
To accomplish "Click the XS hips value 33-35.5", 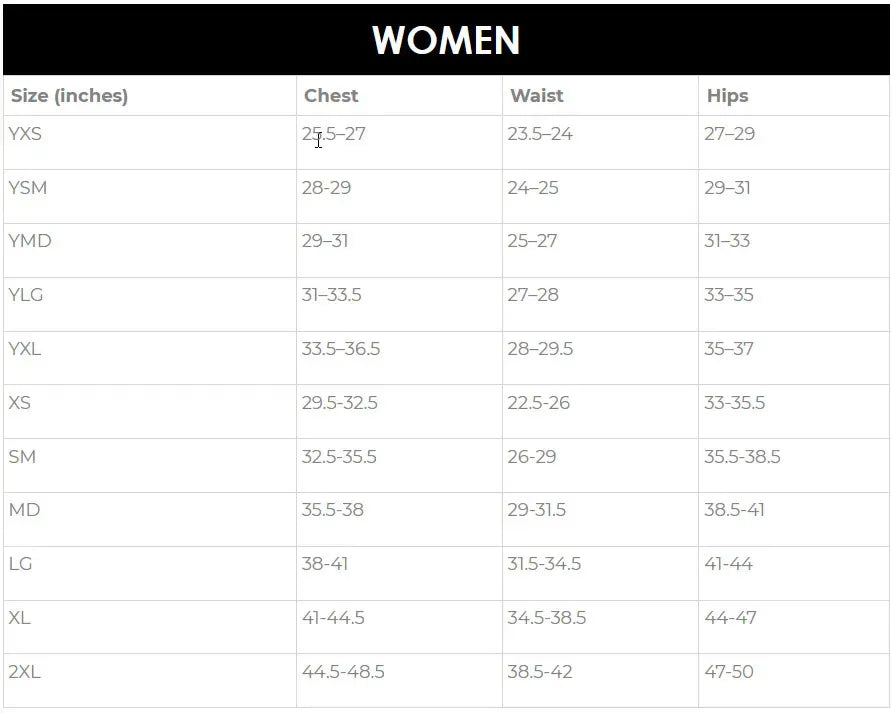I will point(735,403).
